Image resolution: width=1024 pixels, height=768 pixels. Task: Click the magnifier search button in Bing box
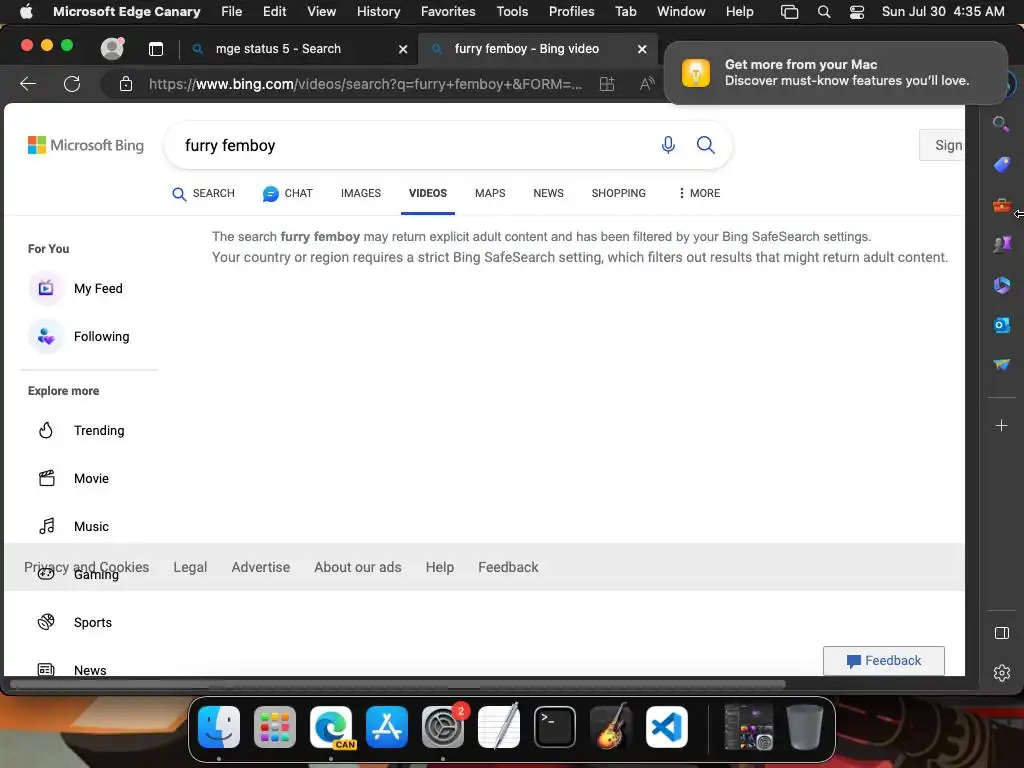tap(705, 145)
